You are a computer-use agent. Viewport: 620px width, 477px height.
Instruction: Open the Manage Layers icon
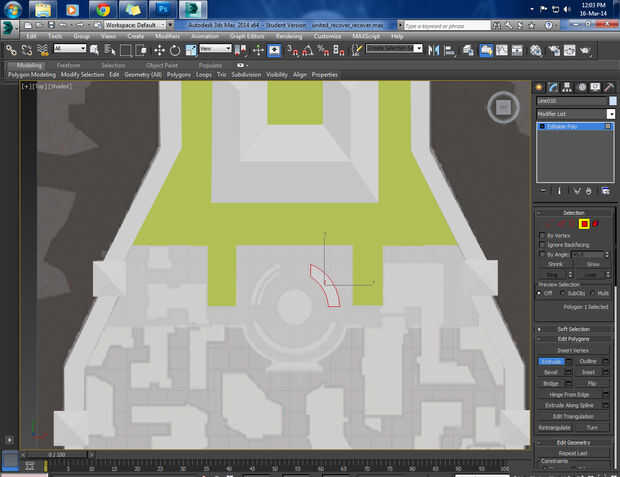pos(468,50)
